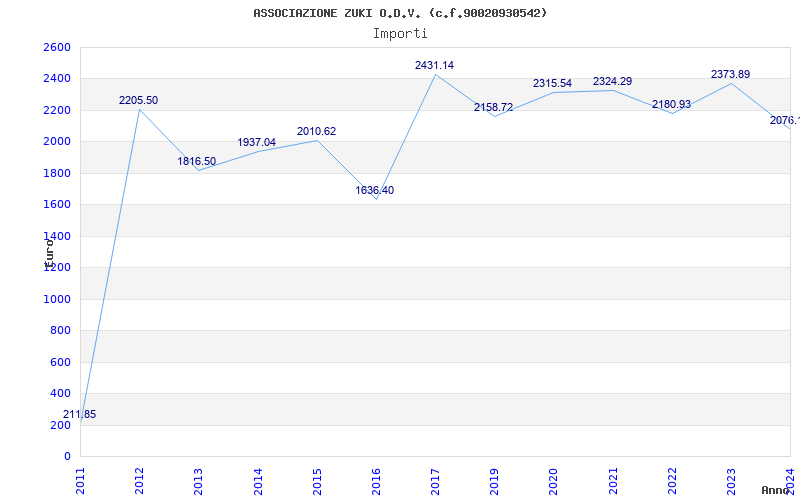Viewport: 800px width, 500px height.
Task: Click the Importi subtitle
Action: click(400, 34)
